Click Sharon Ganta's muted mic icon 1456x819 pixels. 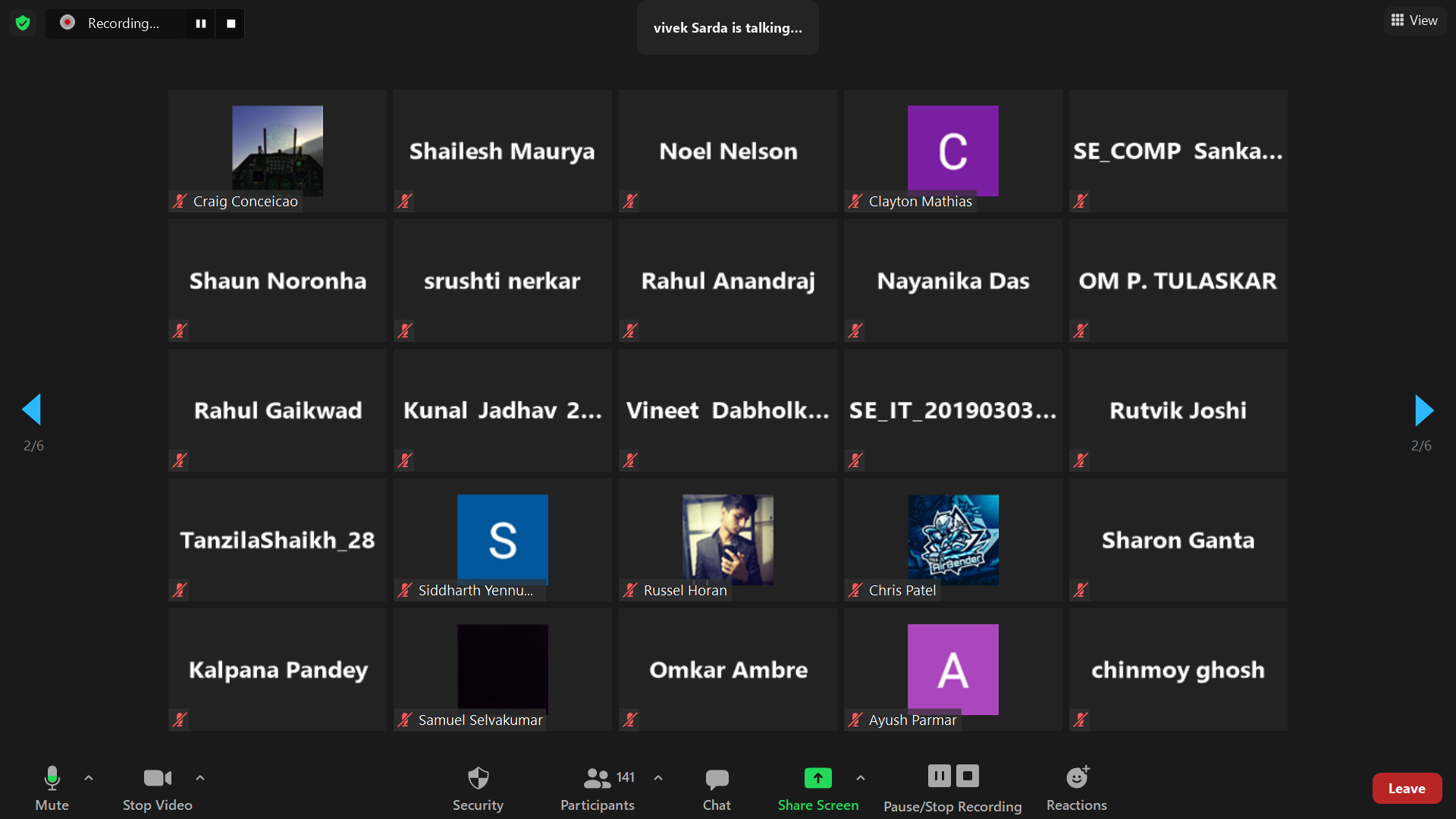(x=1081, y=590)
